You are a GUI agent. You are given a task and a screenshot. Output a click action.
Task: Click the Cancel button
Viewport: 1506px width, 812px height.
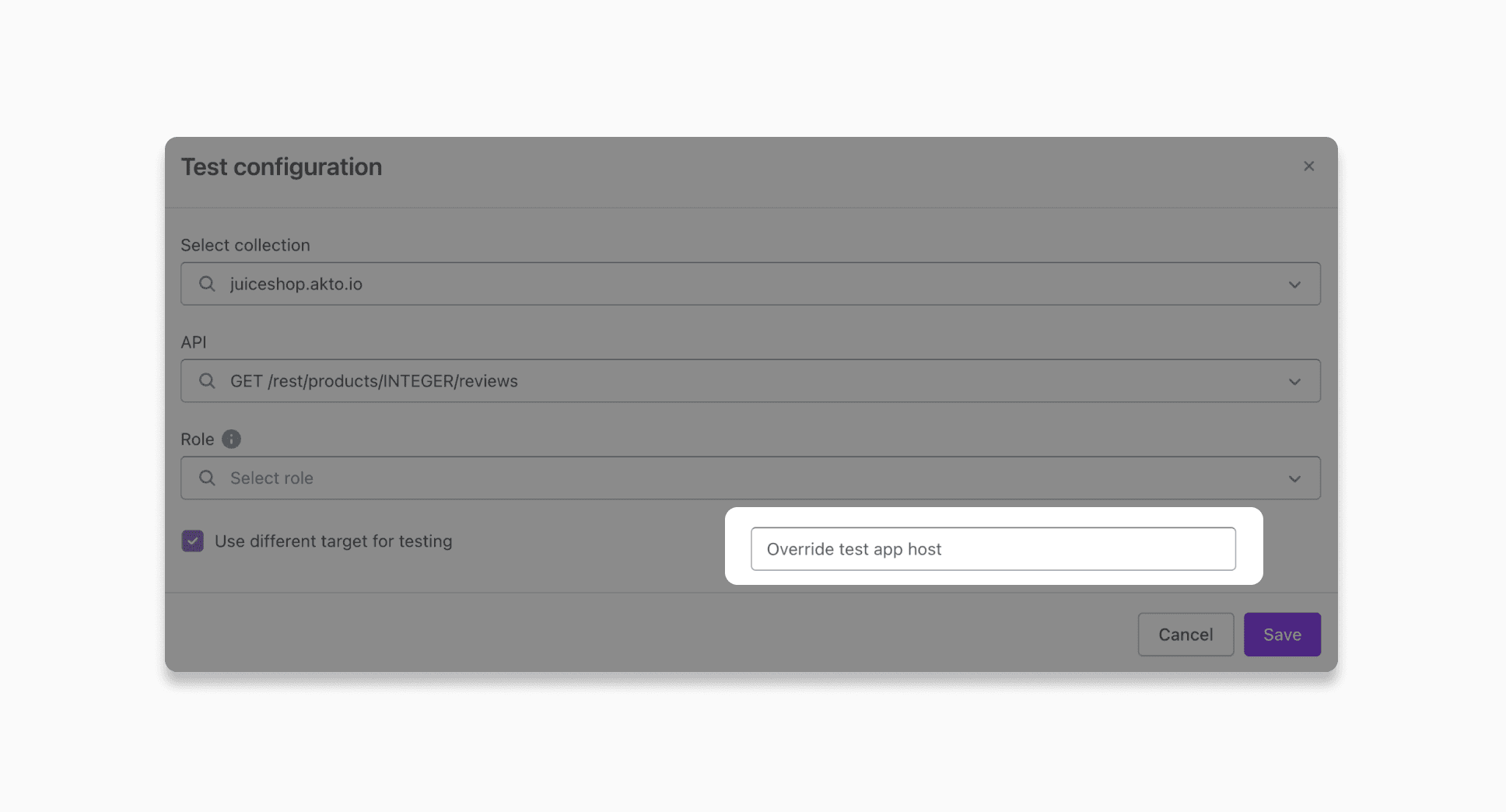pyautogui.click(x=1186, y=634)
